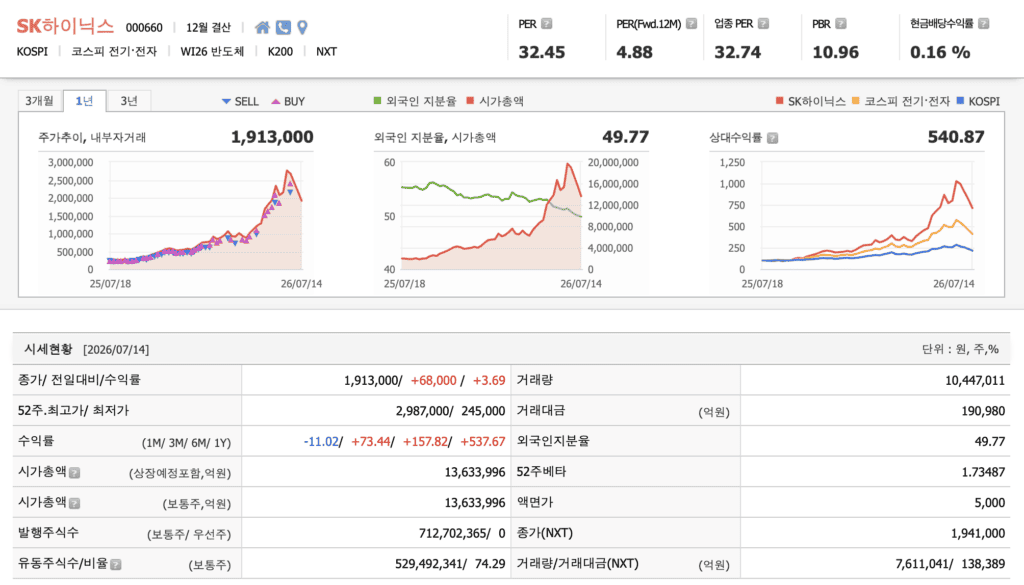
Task: Click the K200 index label
Action: tap(280, 52)
